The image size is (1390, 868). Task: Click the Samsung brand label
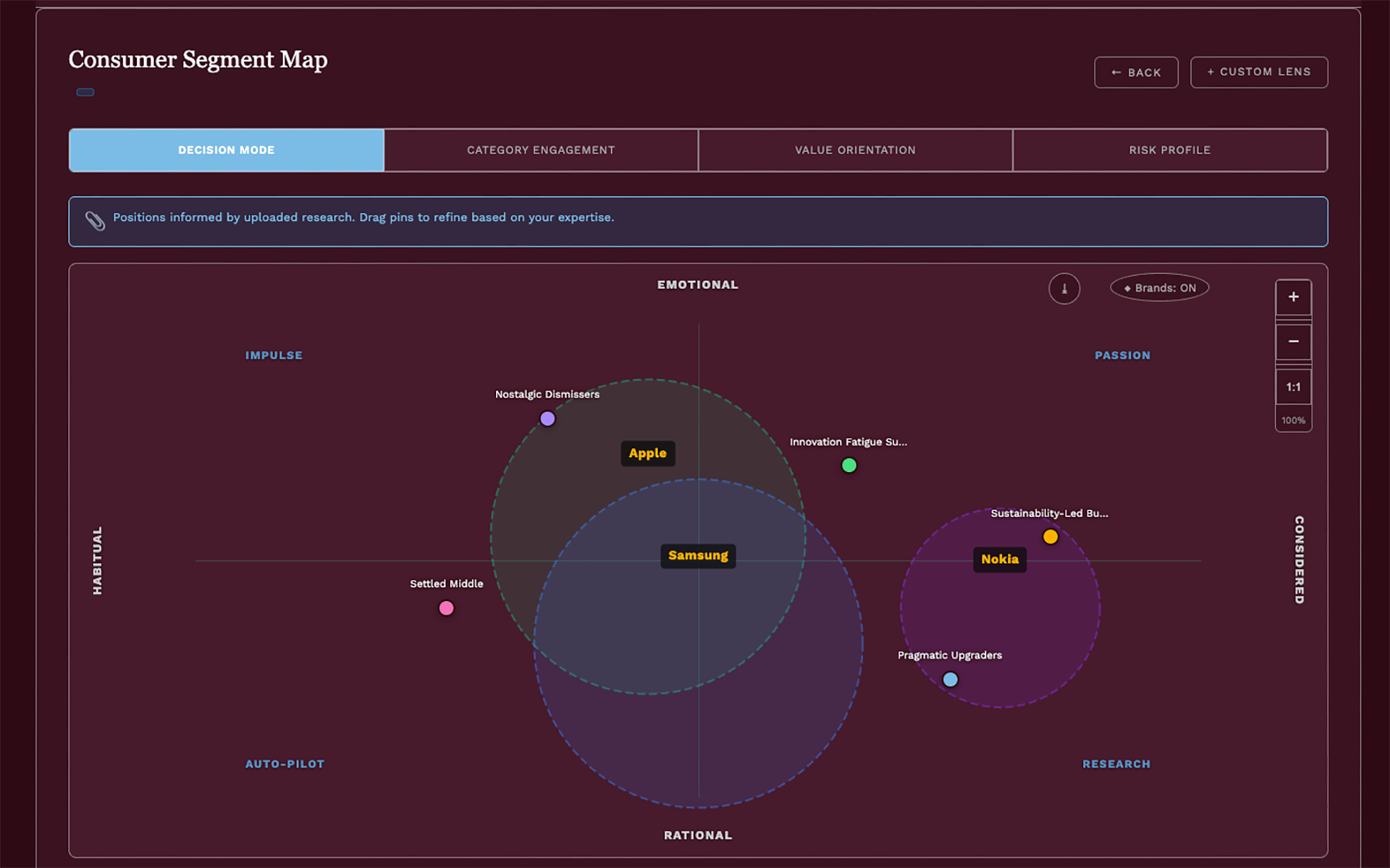pos(698,555)
